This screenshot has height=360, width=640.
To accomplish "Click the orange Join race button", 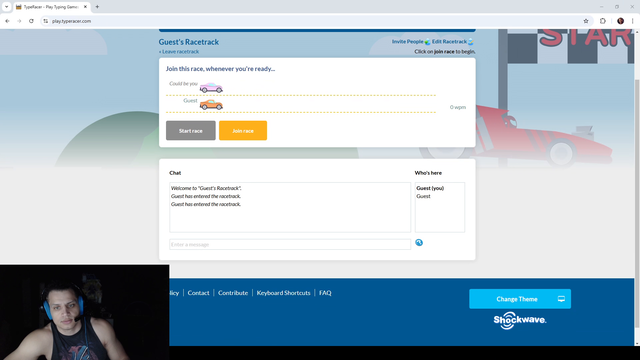I will click(243, 131).
